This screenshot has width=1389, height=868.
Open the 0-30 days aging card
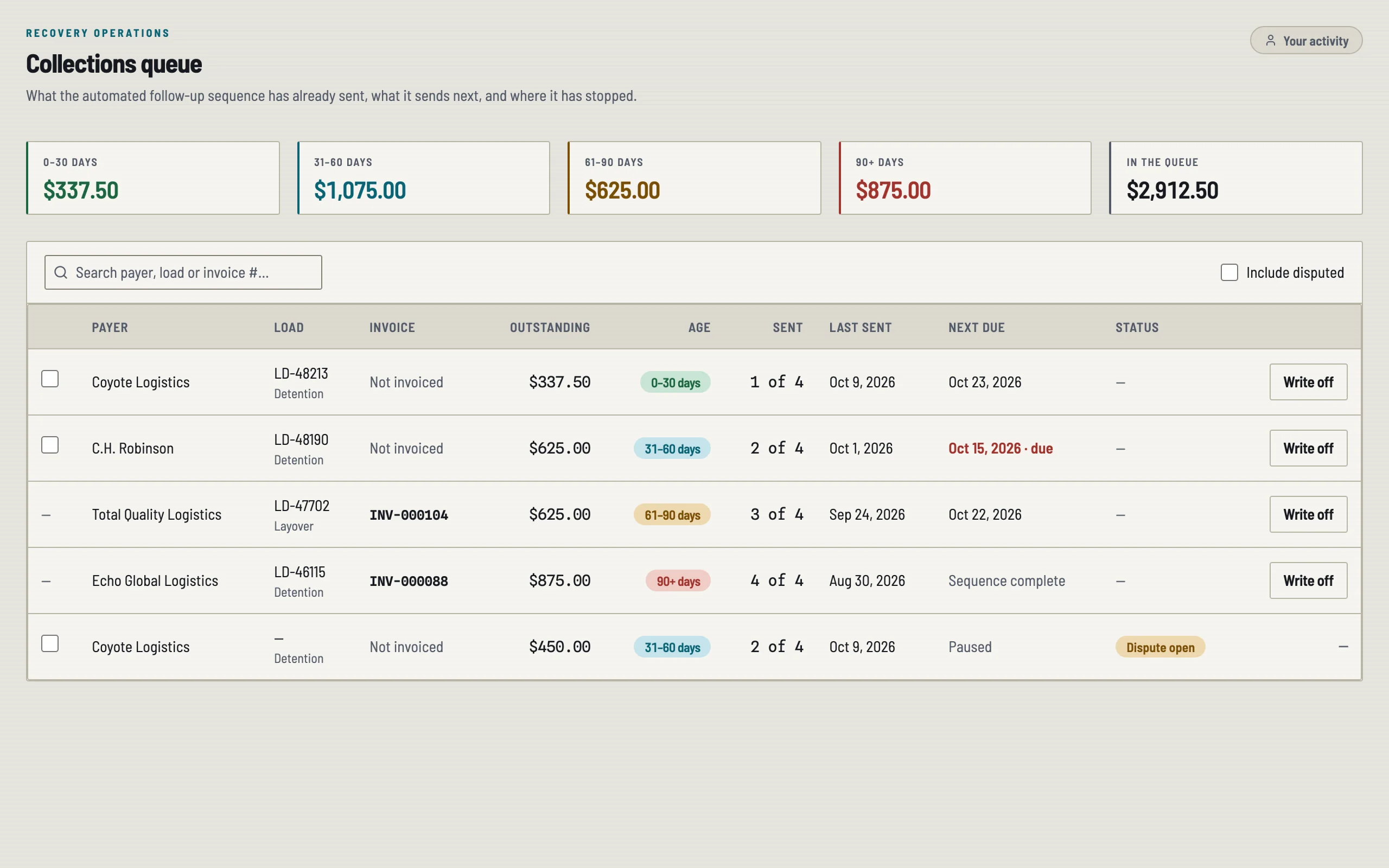152,178
